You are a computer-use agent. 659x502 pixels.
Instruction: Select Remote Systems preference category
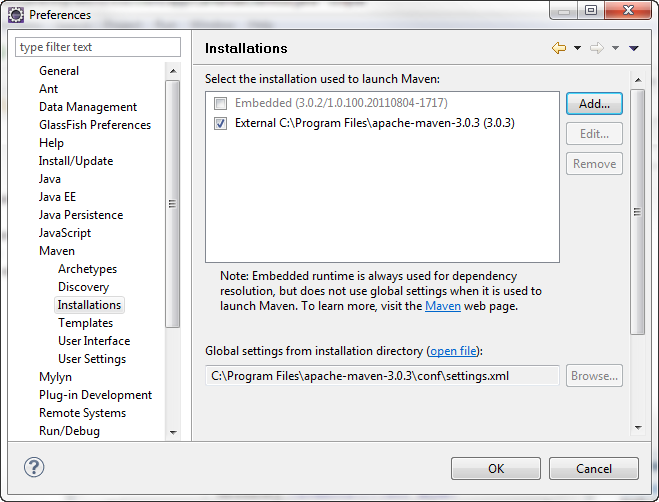(x=82, y=413)
